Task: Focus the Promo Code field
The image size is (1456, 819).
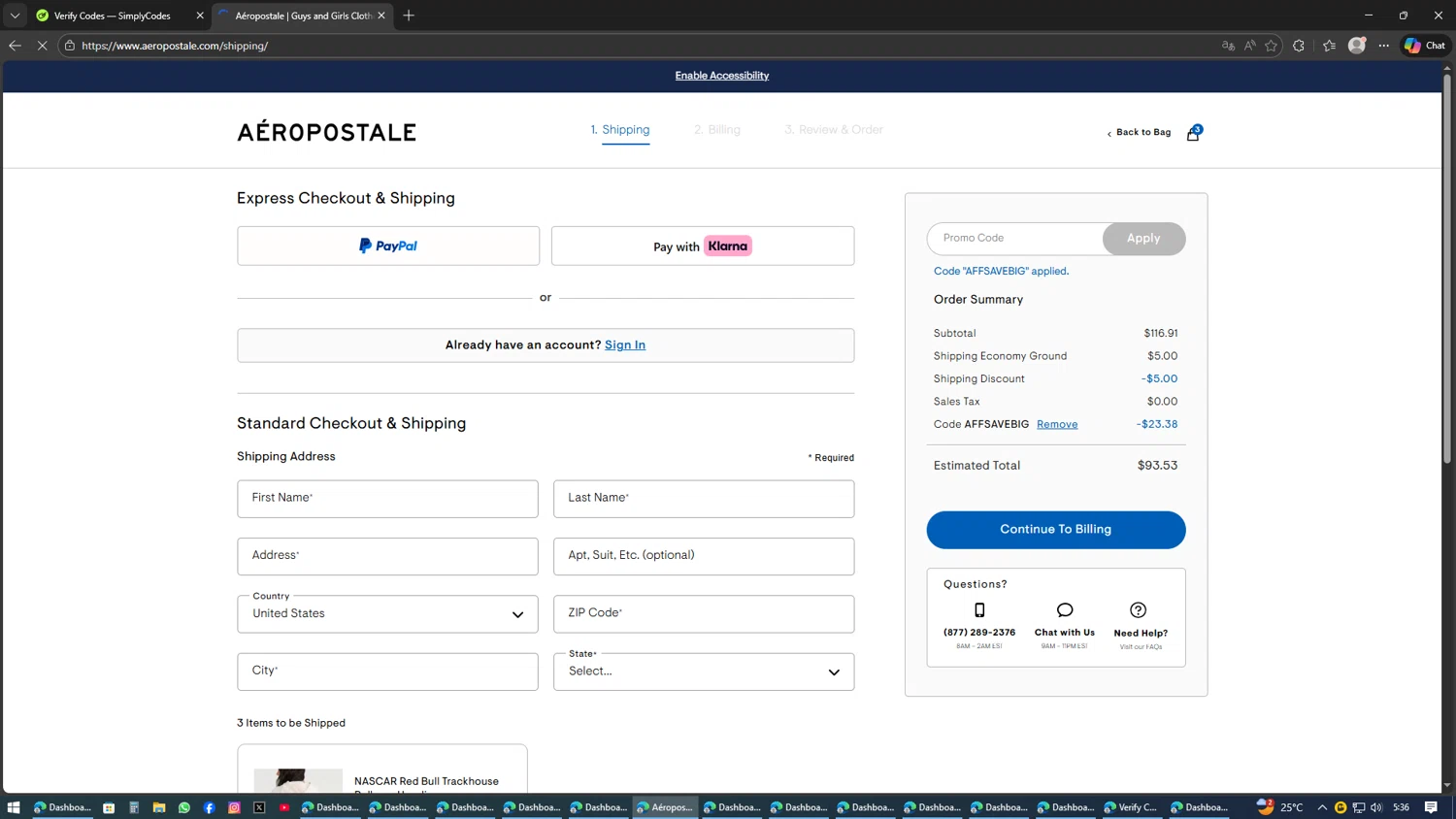Action: click(1015, 239)
